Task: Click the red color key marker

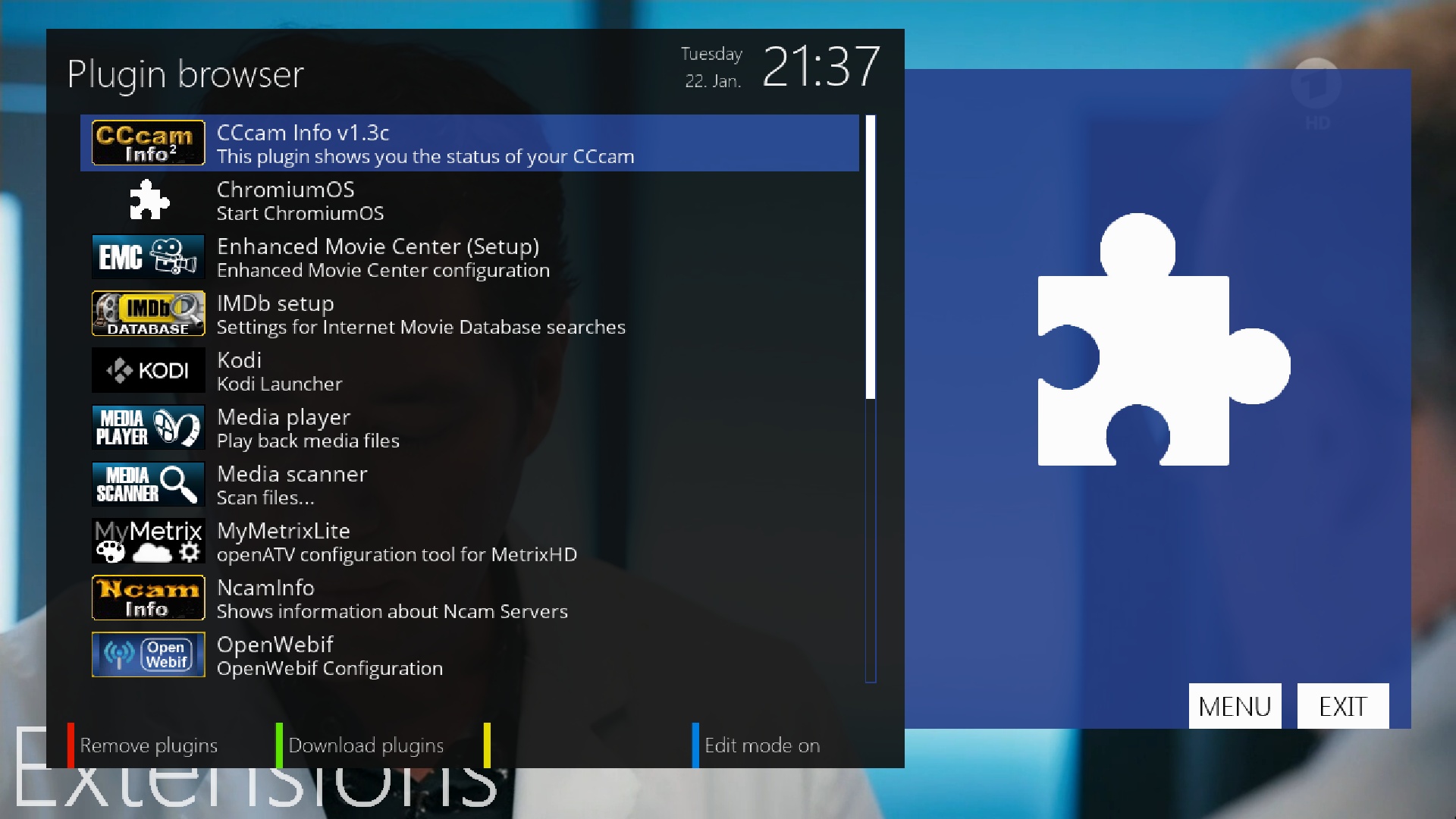Action: [x=71, y=745]
